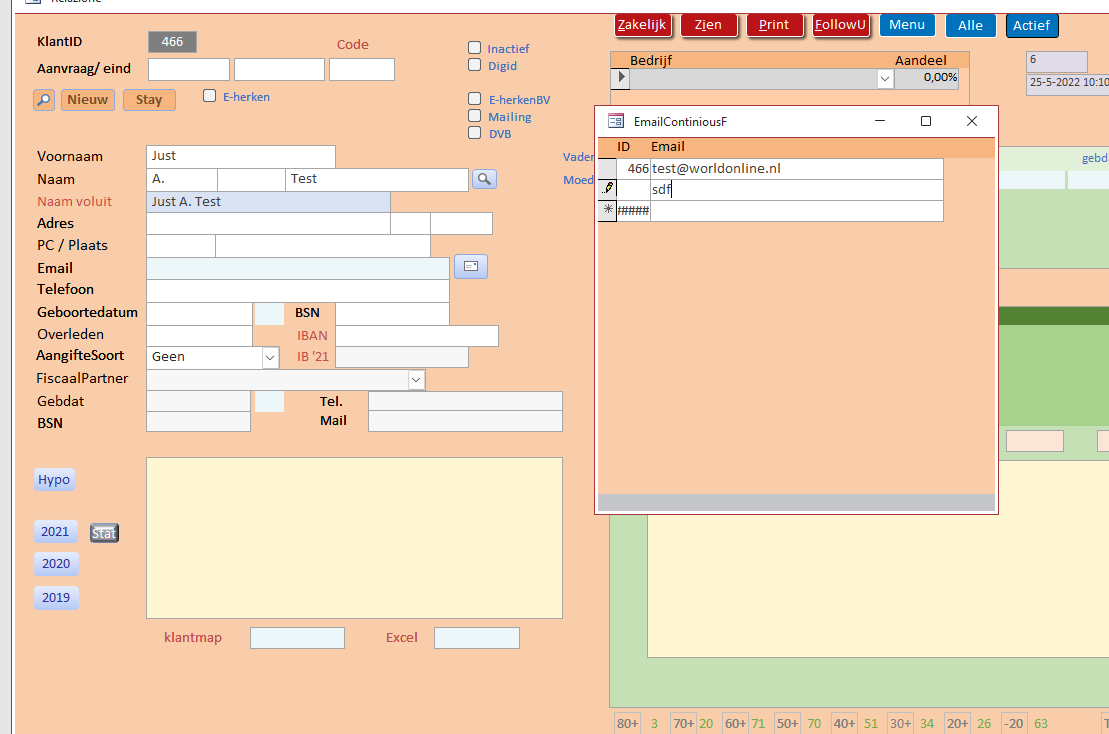The height and width of the screenshot is (734, 1109).
Task: Toggle the Inactief checkbox
Action: coord(475,48)
